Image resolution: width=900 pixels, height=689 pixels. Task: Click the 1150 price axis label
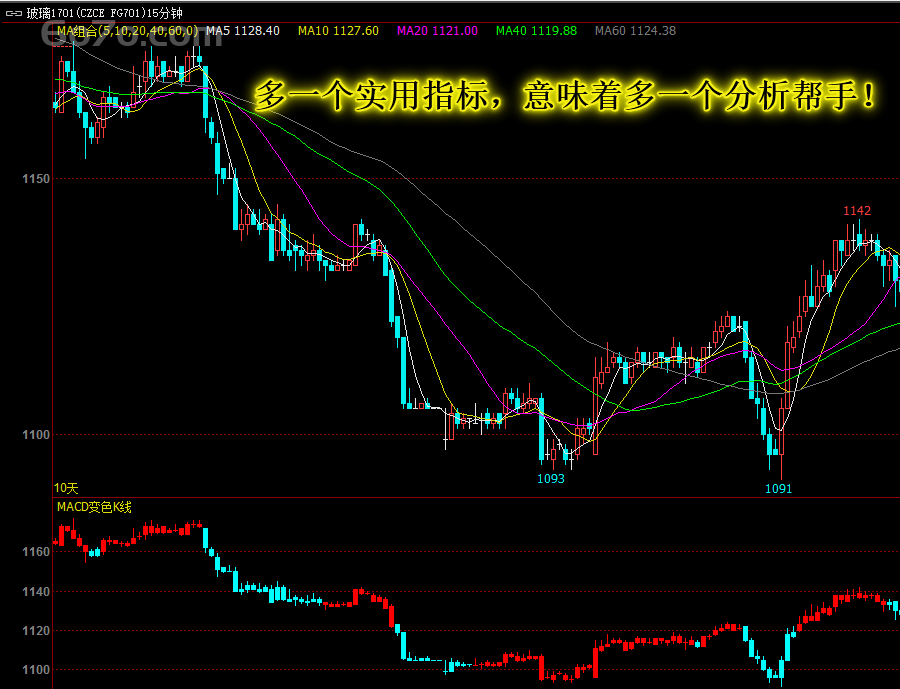(x=36, y=179)
